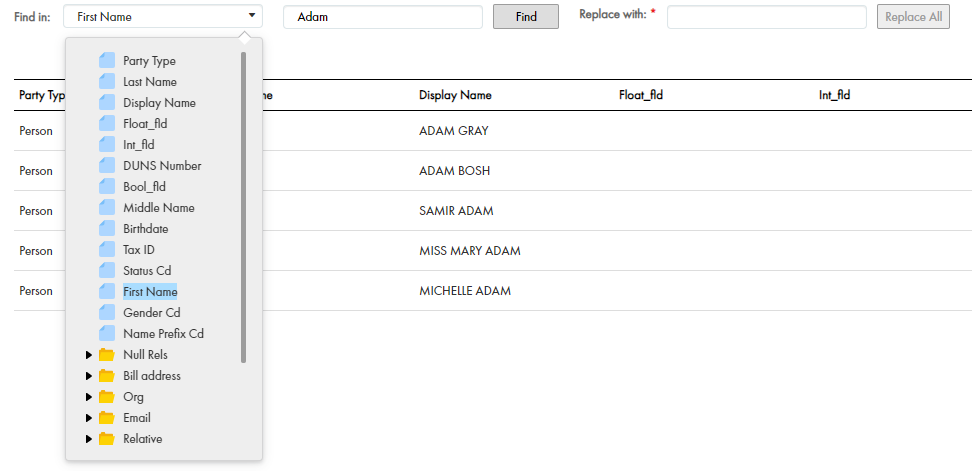Pick Birthdate from the list
The height and width of the screenshot is (471, 974).
coord(145,229)
